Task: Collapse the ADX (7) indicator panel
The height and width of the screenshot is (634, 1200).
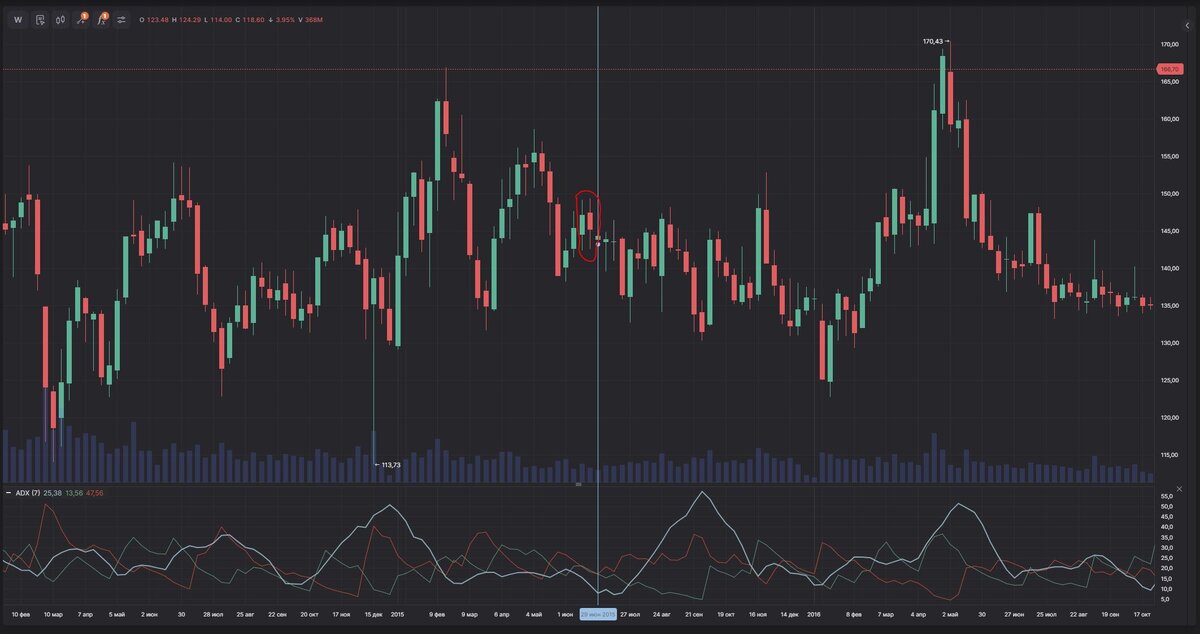Action: (x=9, y=493)
